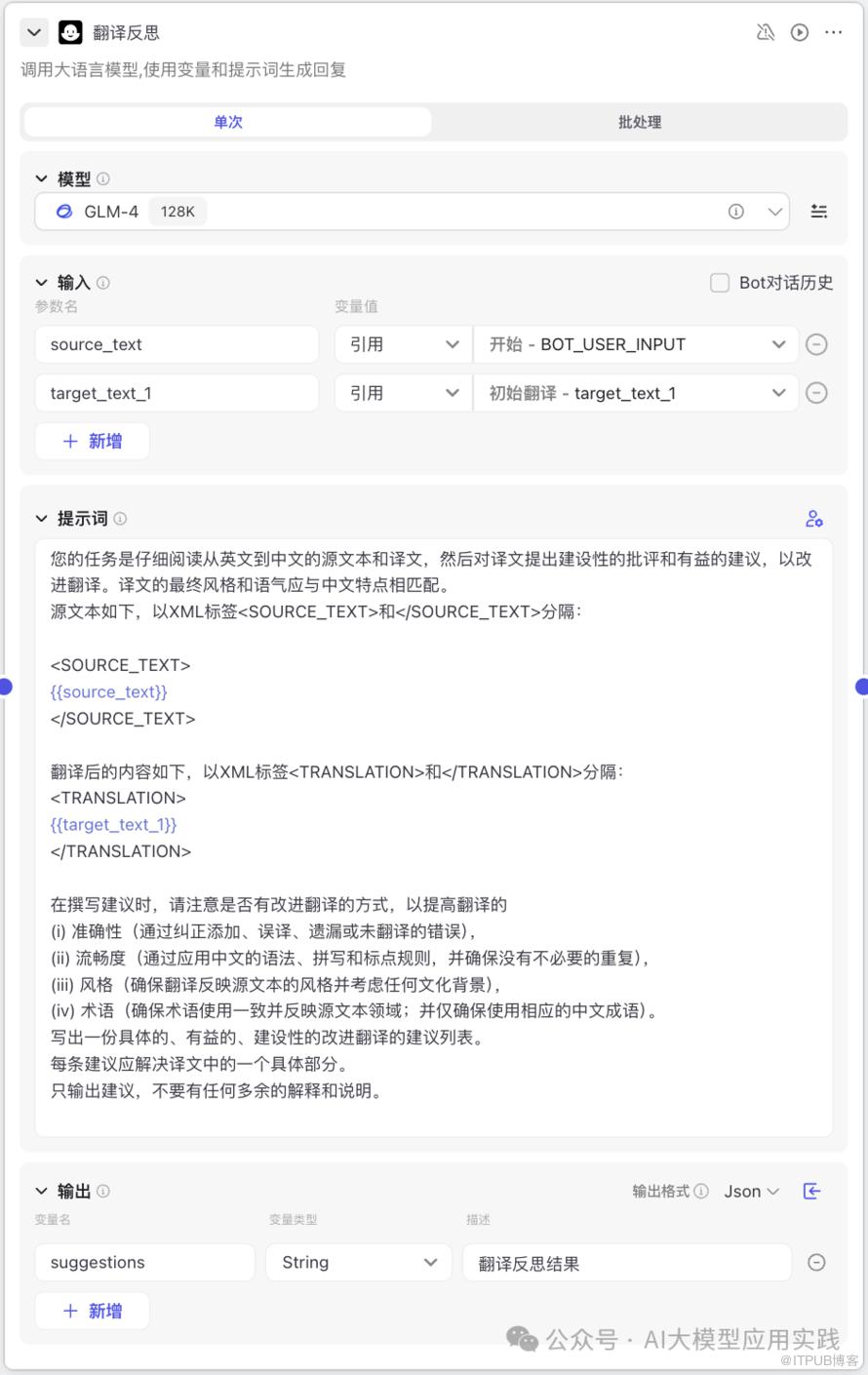Add a new output with 新增 button
868x1375 pixels.
[x=93, y=1311]
